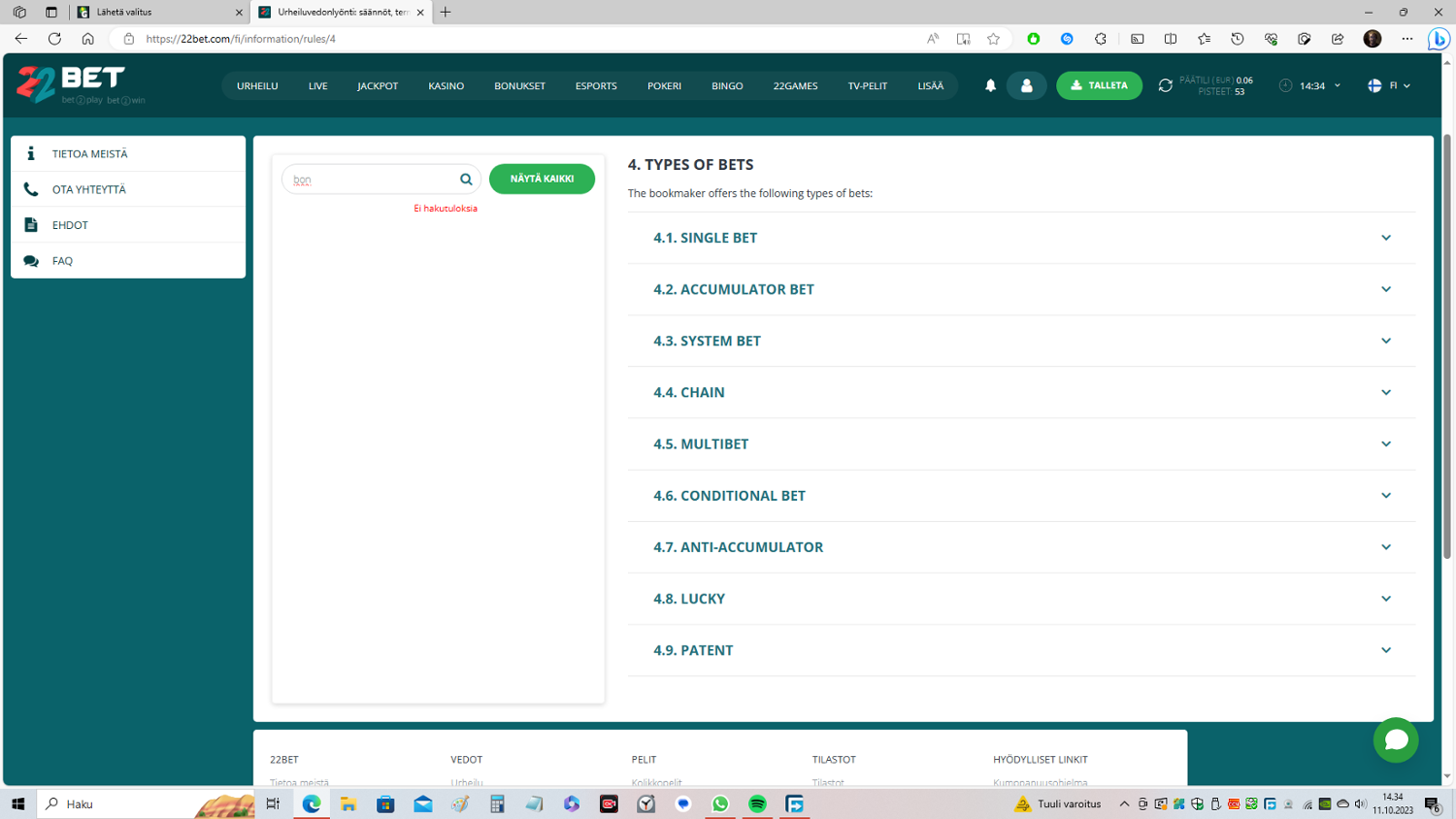Click the search magnifier icon
This screenshot has width=1456, height=819.
pyautogui.click(x=466, y=180)
